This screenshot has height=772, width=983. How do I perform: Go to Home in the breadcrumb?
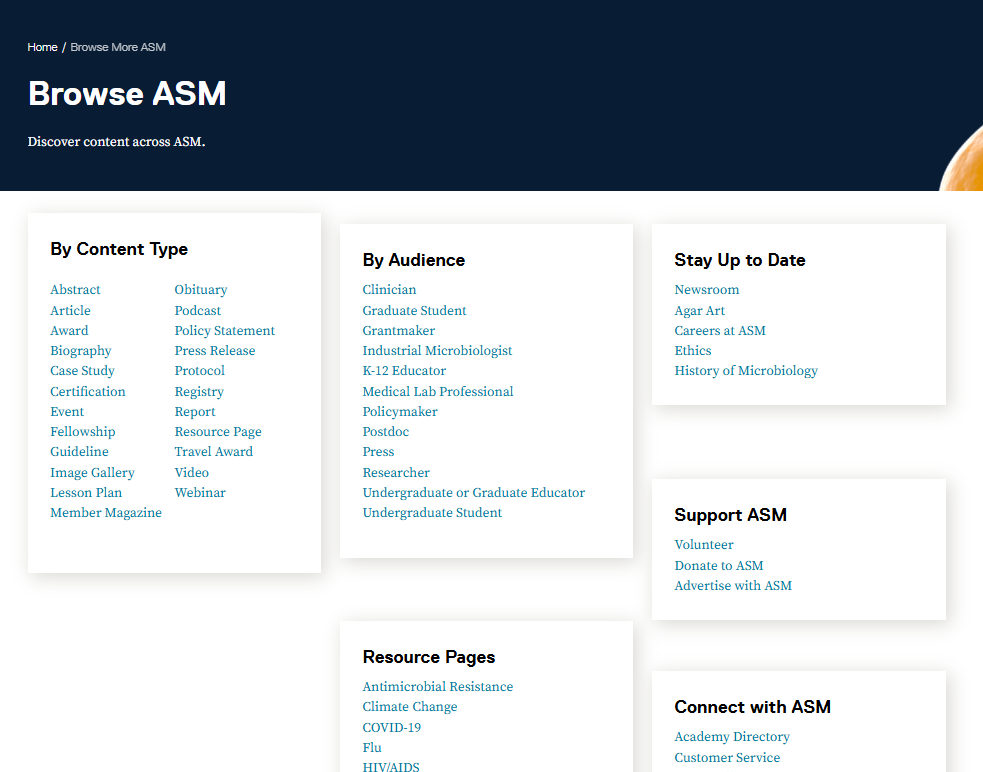click(x=42, y=47)
